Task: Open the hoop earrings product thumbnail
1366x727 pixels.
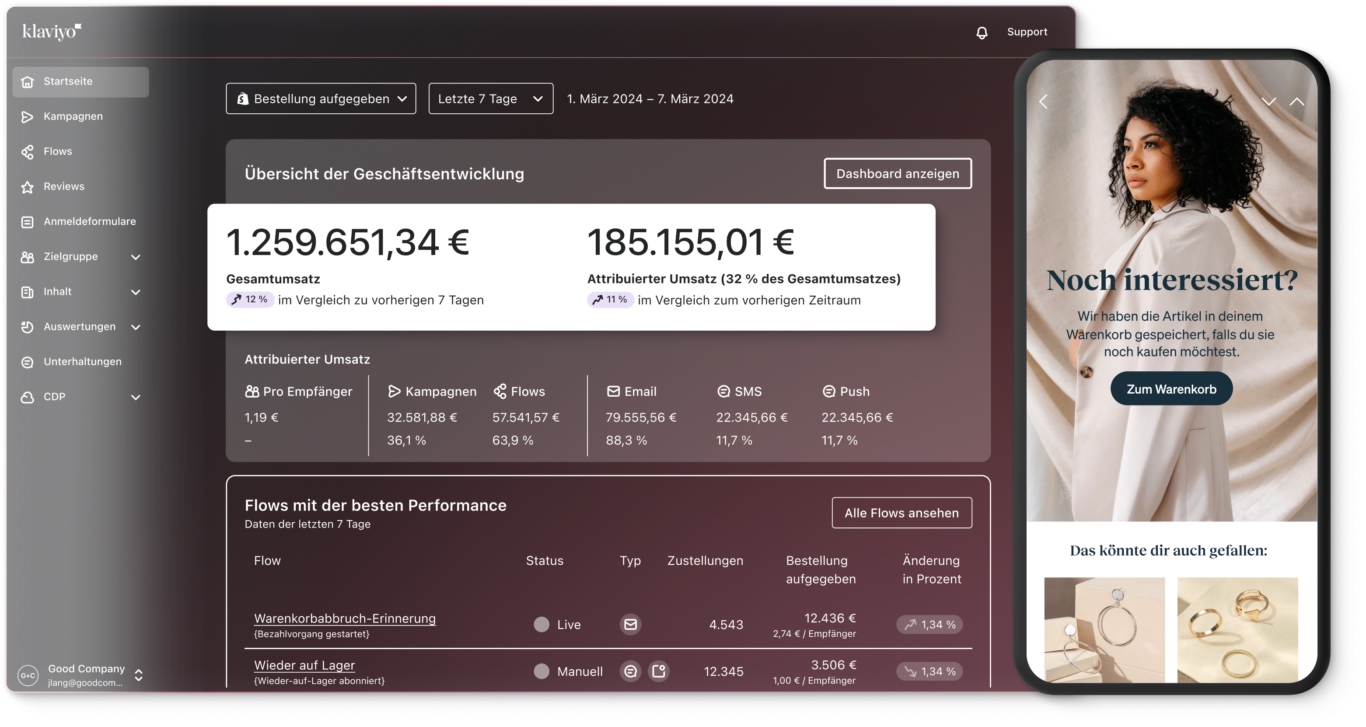Action: (1104, 628)
